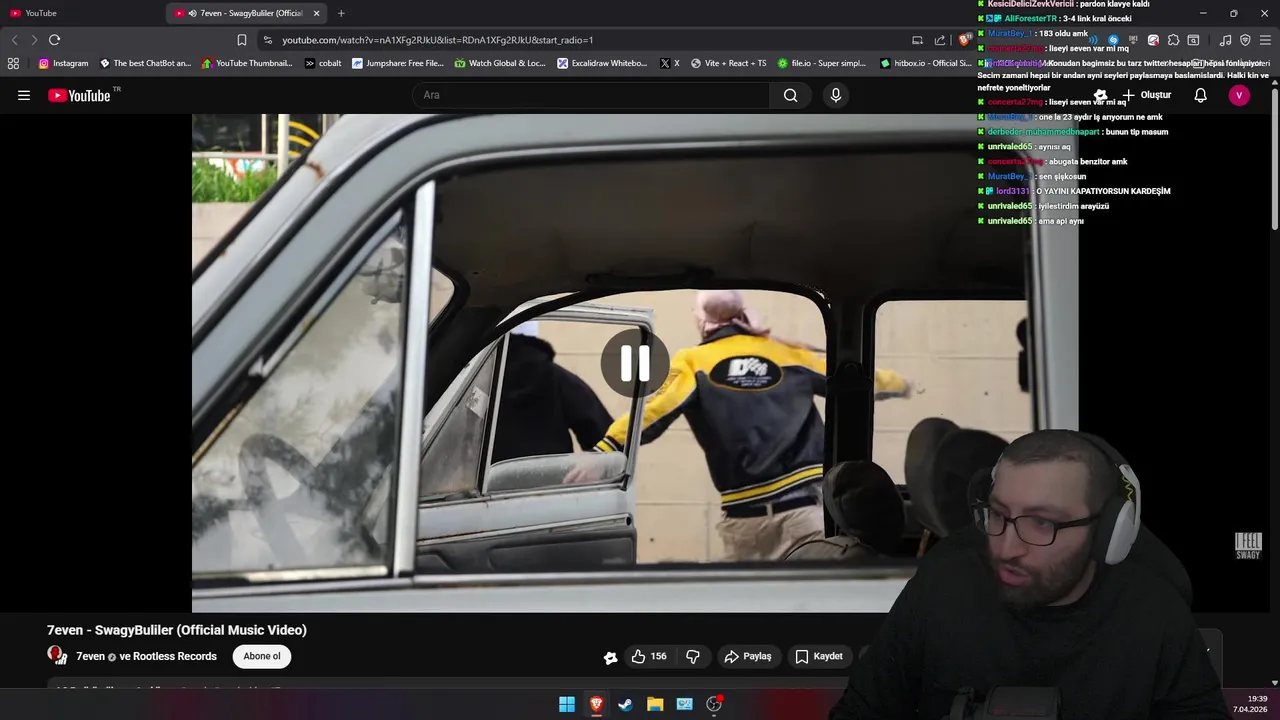Open browser extensions puzzle icon
The width and height of the screenshot is (1280, 720).
1174,40
